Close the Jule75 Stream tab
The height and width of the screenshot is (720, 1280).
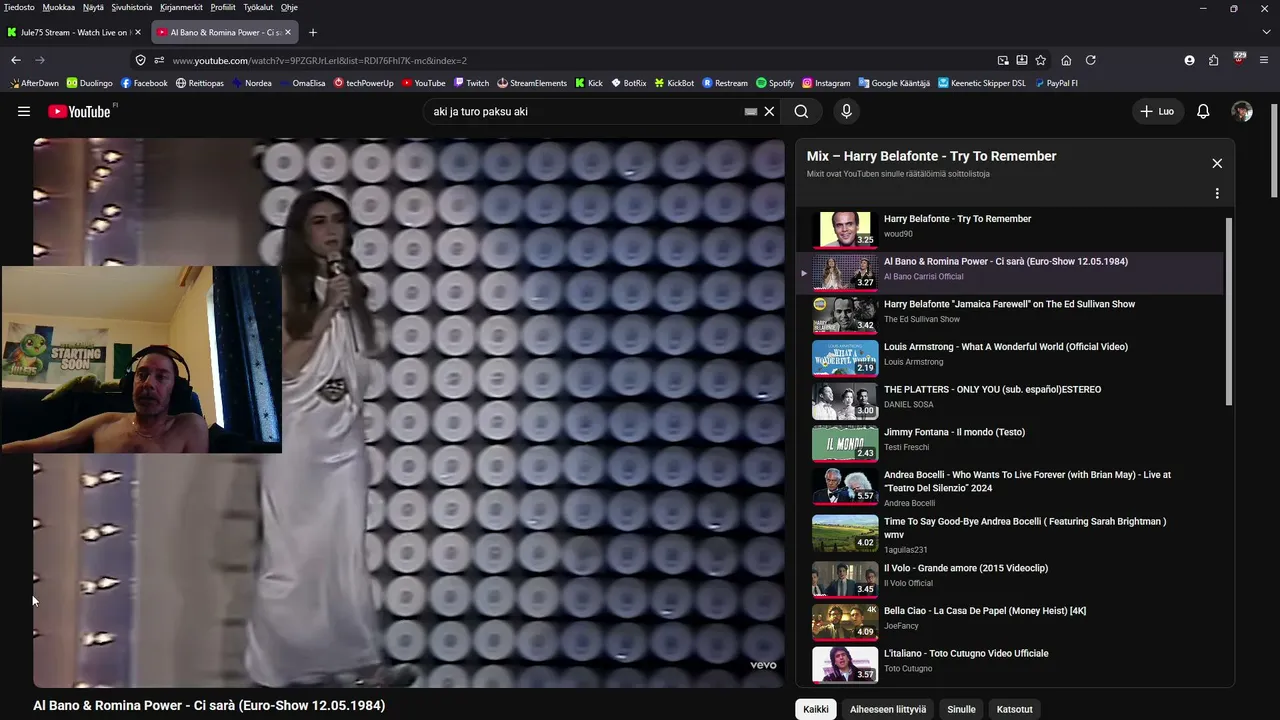(x=138, y=32)
